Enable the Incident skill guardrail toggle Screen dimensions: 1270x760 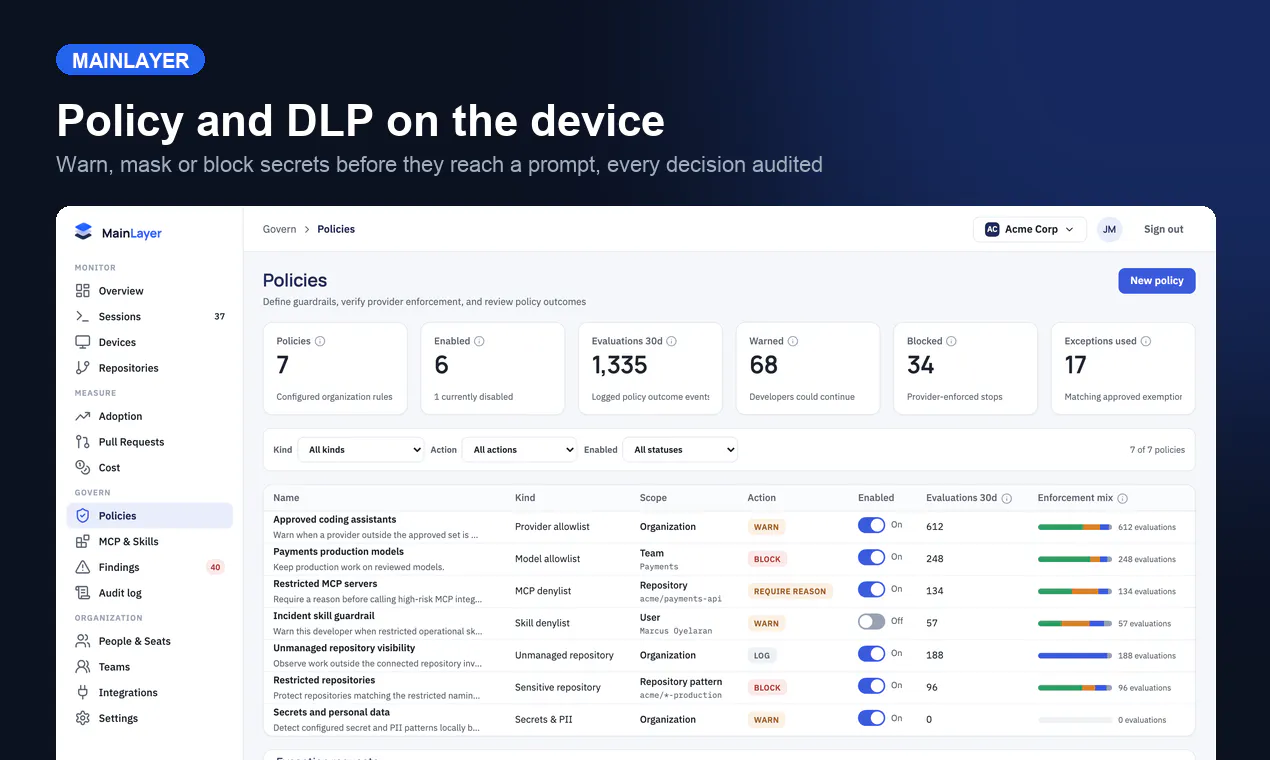pos(871,621)
